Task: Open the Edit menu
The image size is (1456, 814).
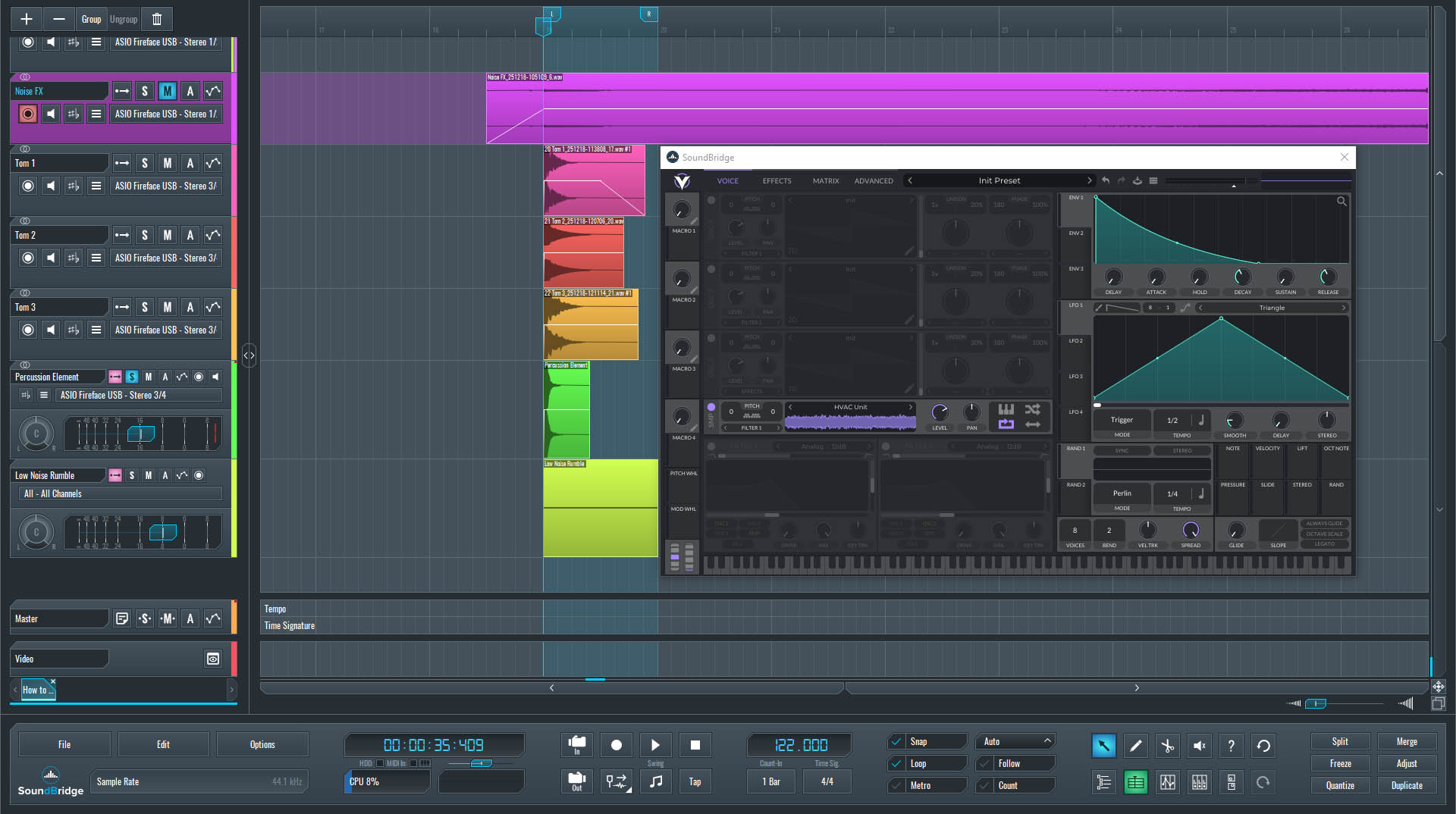Action: click(163, 744)
